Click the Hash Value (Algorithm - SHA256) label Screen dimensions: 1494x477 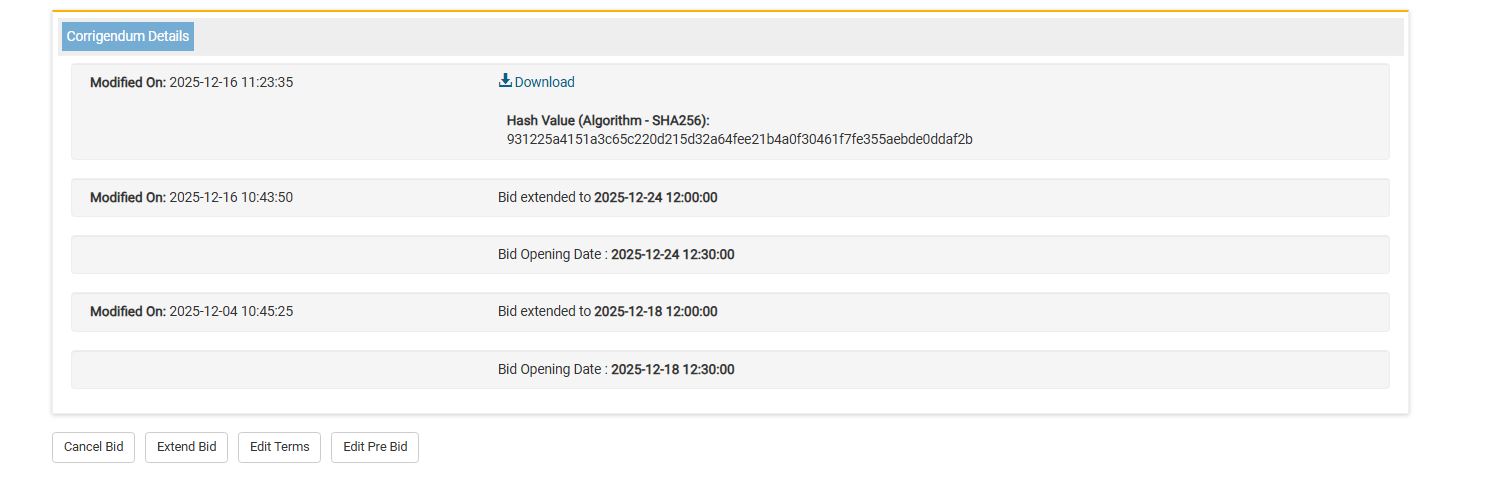[x=607, y=120]
